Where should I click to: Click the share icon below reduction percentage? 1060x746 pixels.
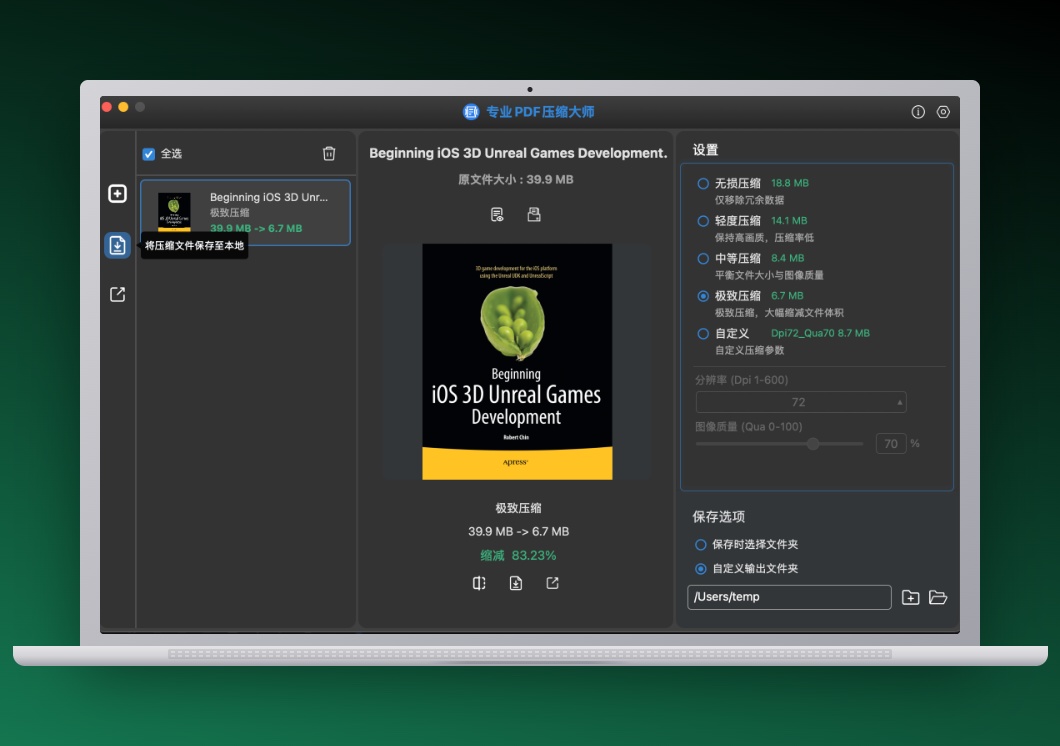pyautogui.click(x=552, y=583)
